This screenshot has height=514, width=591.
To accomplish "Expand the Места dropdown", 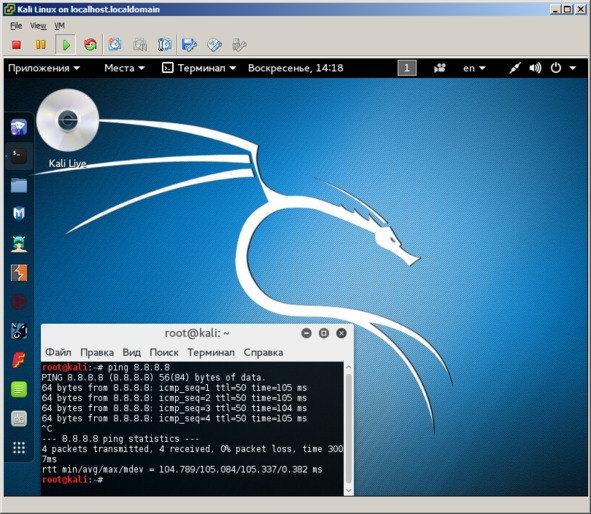I will pos(124,68).
